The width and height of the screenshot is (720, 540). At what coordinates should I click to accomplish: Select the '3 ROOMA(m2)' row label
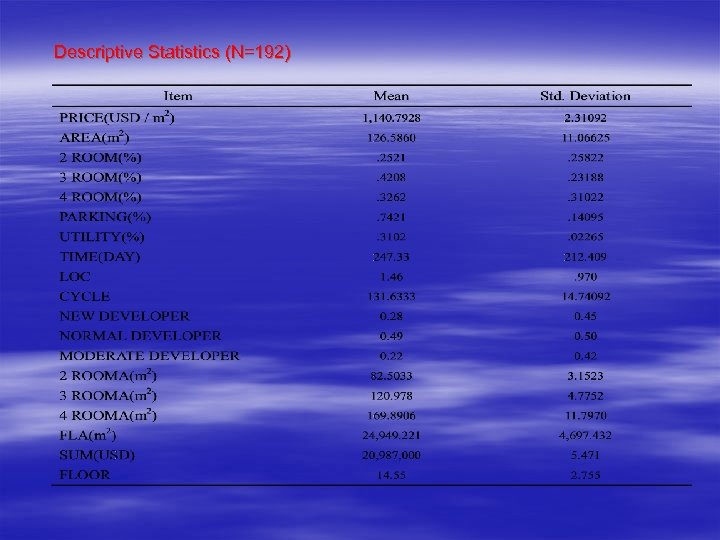108,395
